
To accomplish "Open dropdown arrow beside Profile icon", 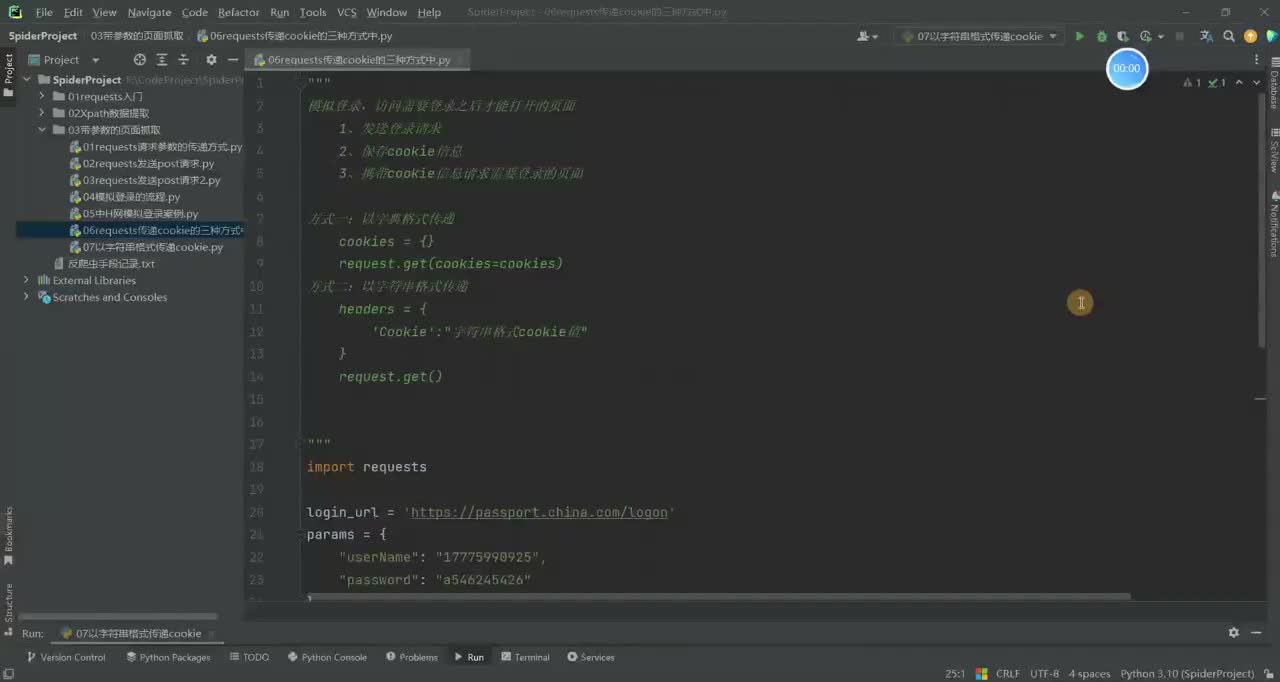I will pos(1160,37).
